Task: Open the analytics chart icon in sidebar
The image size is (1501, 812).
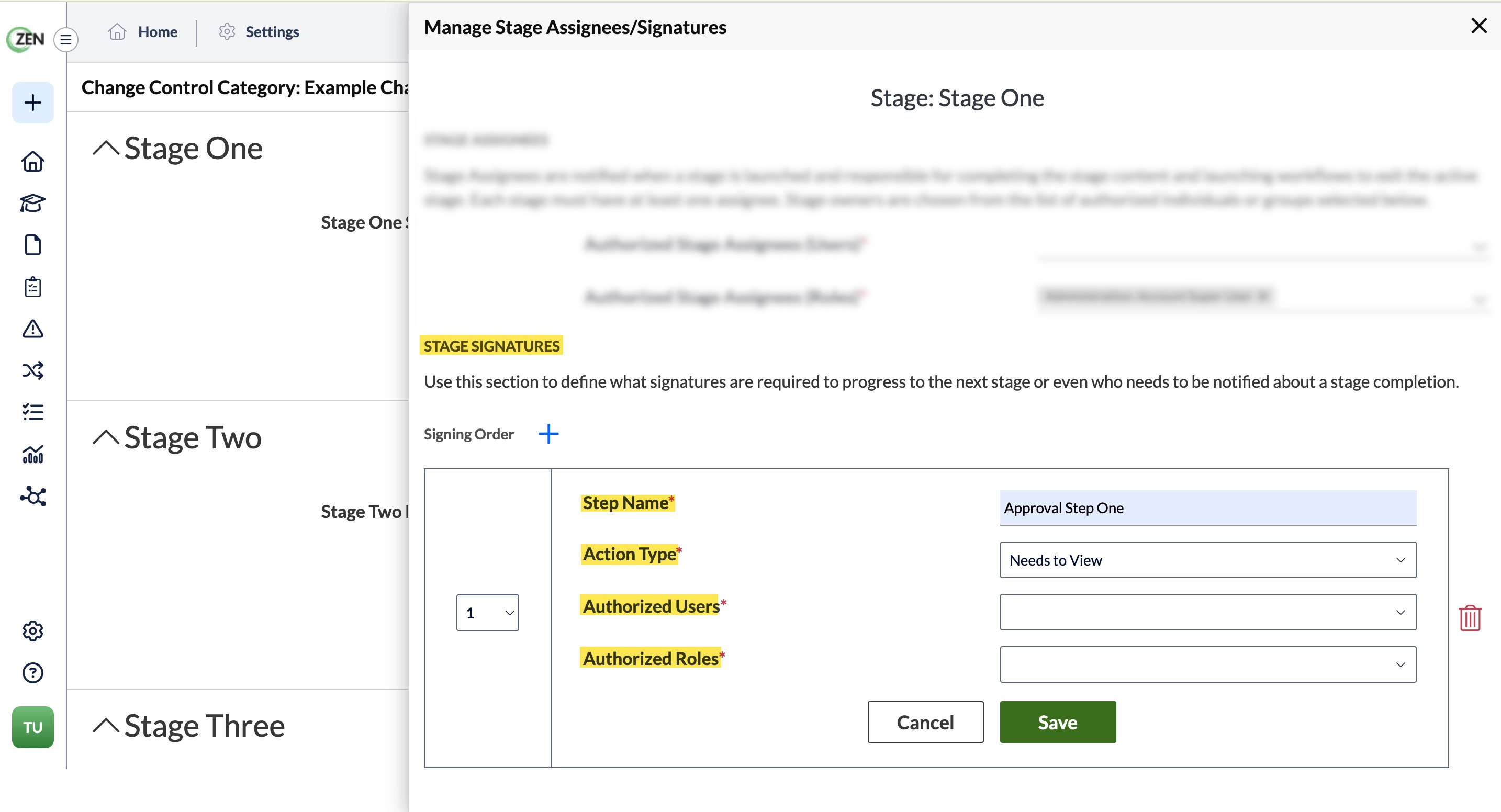Action: click(32, 454)
